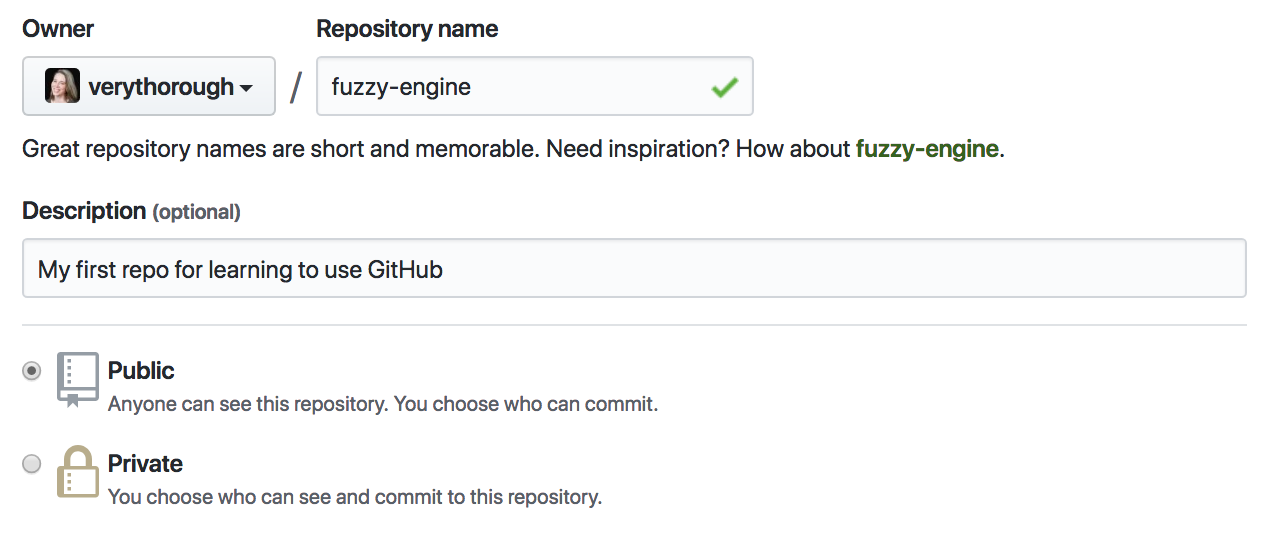Click the green checkmark in name field

pyautogui.click(x=725, y=87)
